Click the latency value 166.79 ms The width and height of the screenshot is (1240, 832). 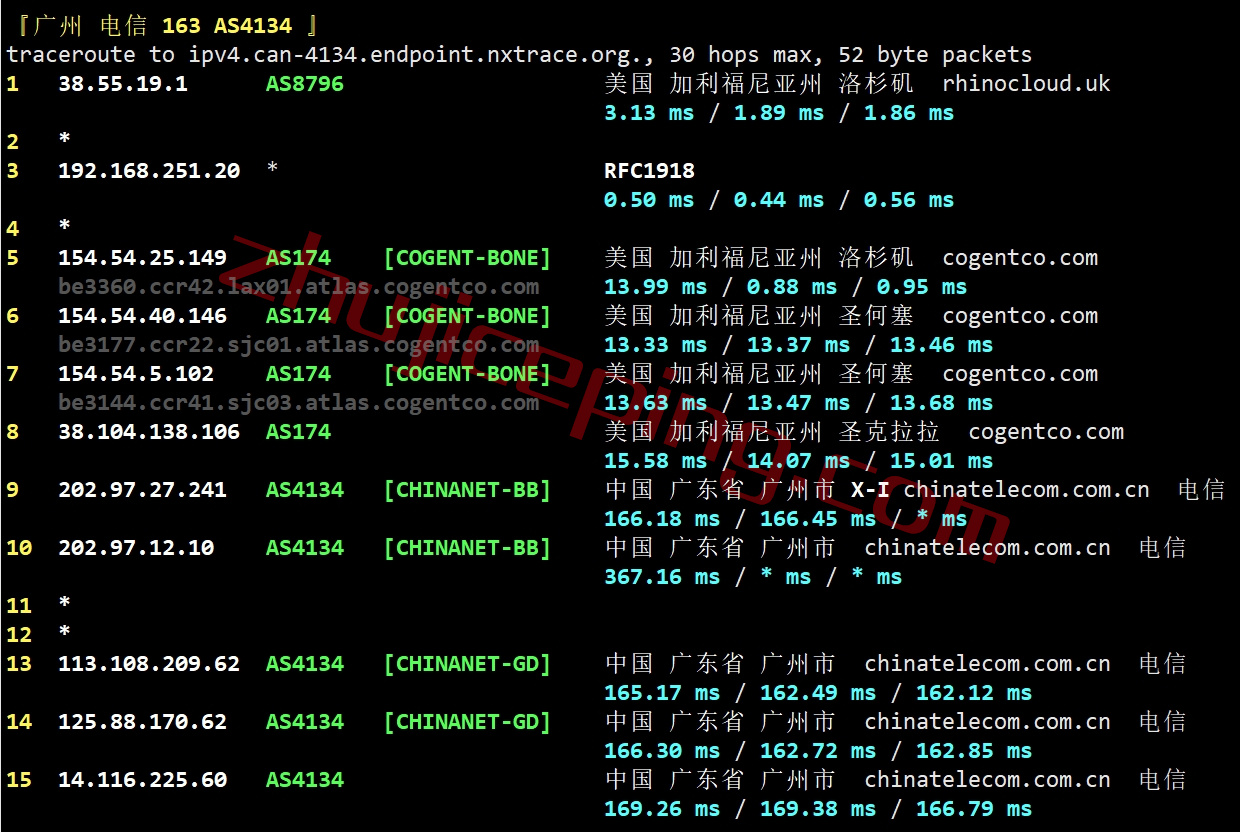974,809
